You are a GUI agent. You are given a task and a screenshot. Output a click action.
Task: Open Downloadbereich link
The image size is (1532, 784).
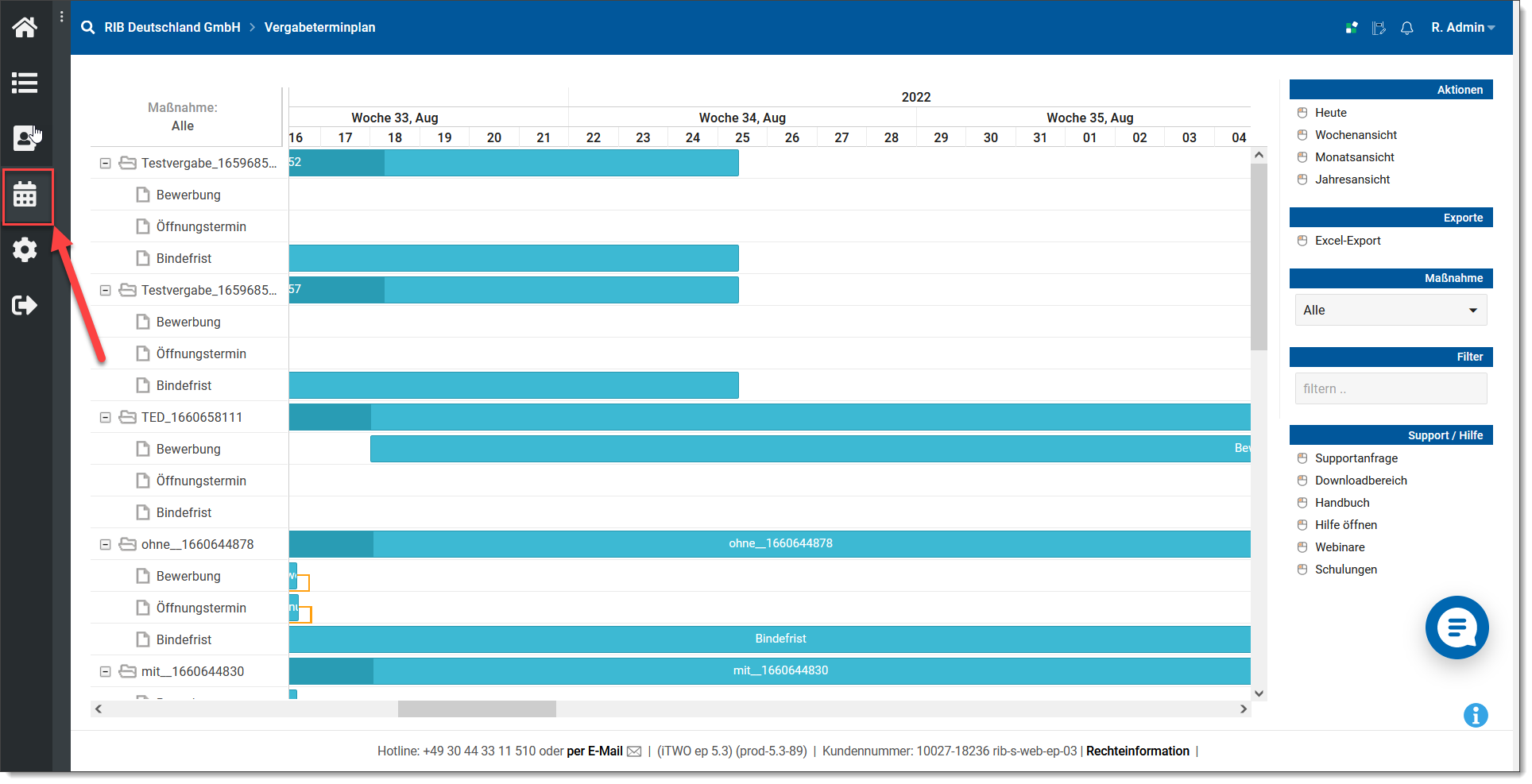[x=1361, y=481]
